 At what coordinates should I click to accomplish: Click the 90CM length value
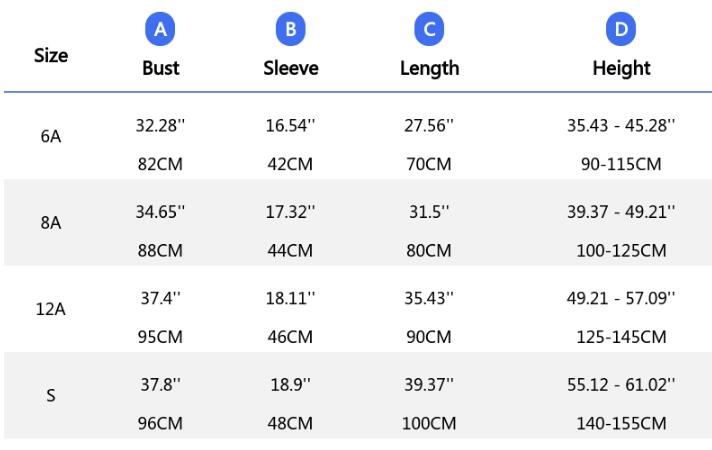(429, 337)
